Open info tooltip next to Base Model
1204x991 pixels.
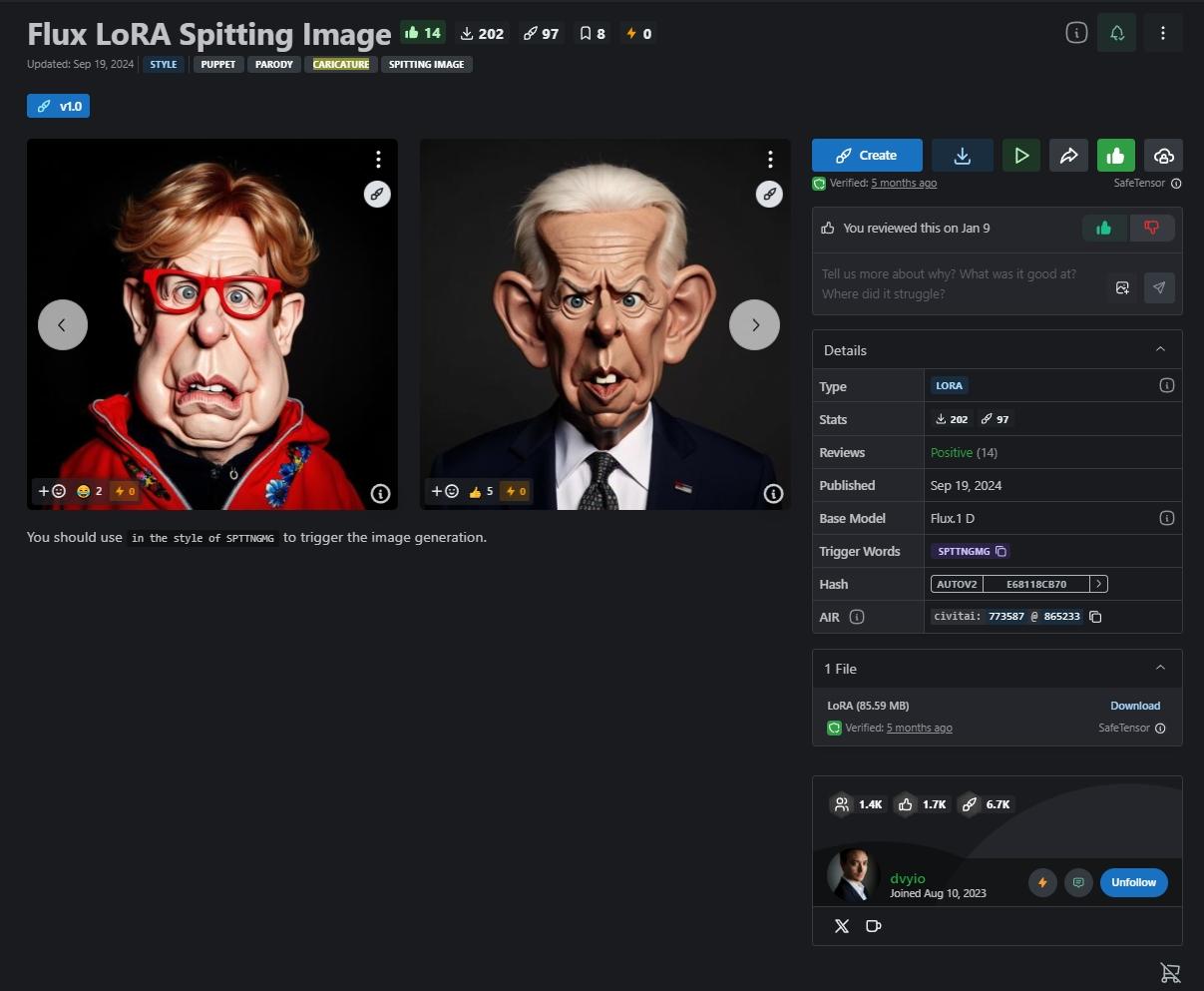(1167, 518)
